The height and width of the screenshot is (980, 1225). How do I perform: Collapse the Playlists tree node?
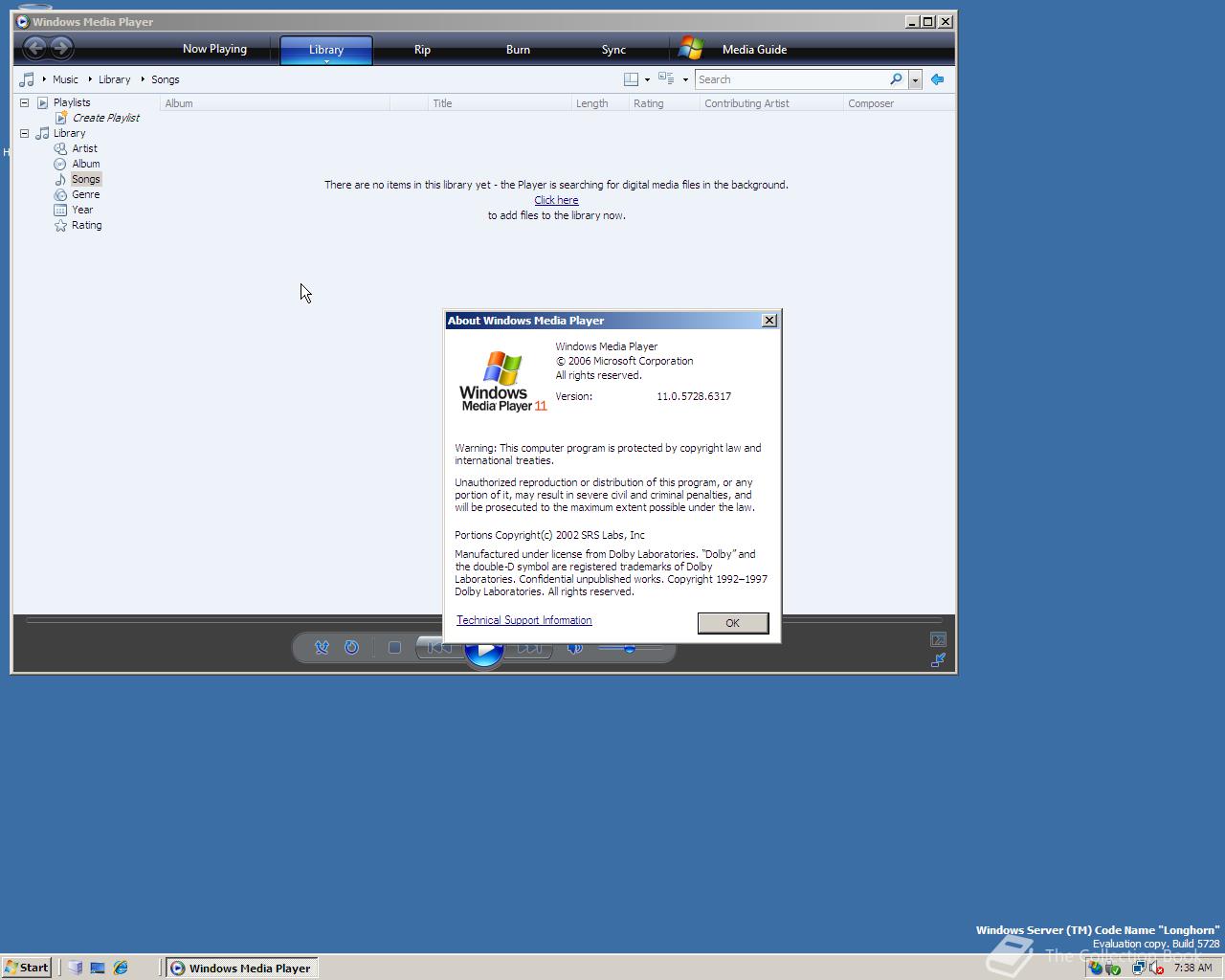[25, 102]
